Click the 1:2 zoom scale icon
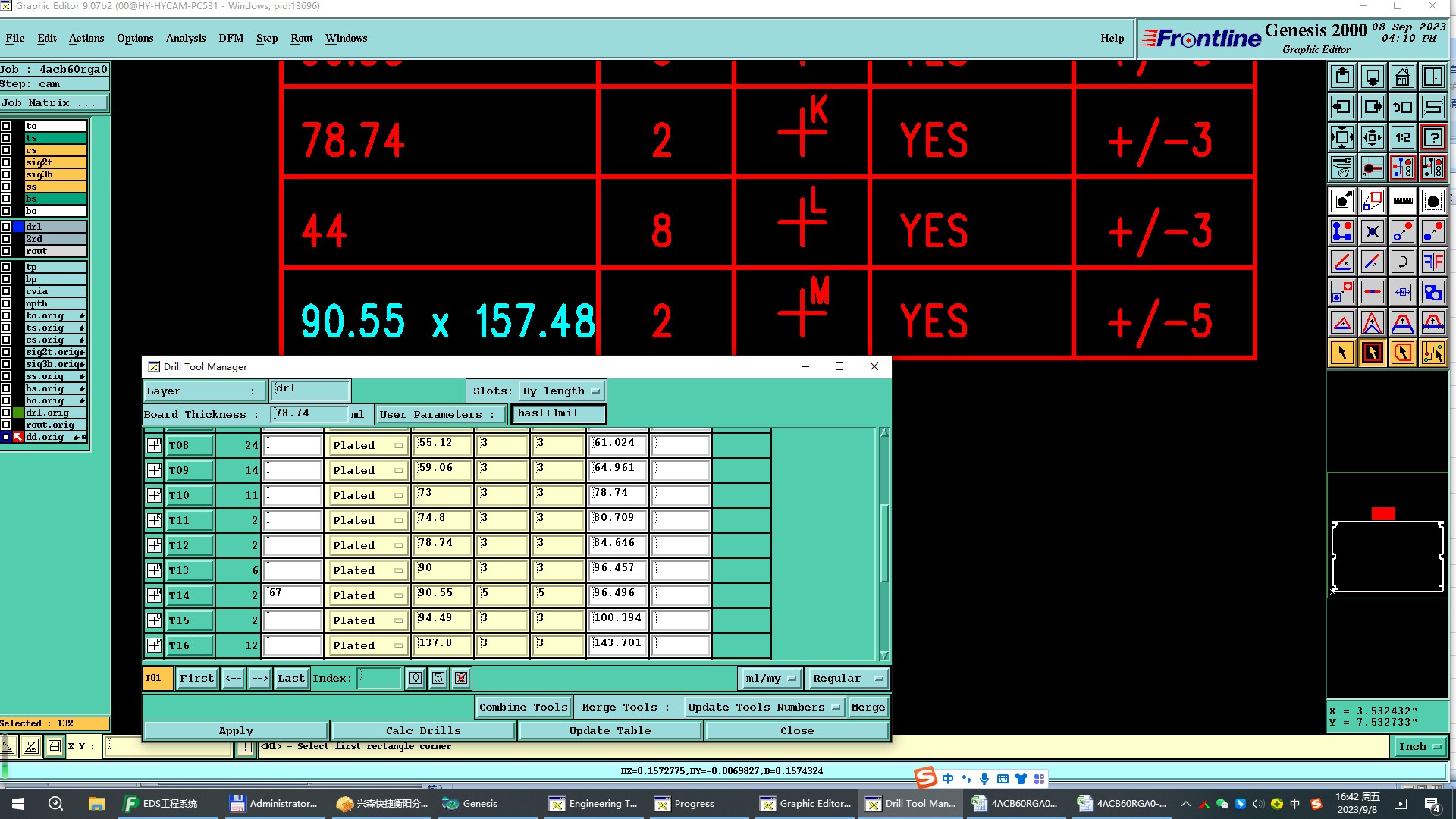The width and height of the screenshot is (1456, 819). (1402, 137)
